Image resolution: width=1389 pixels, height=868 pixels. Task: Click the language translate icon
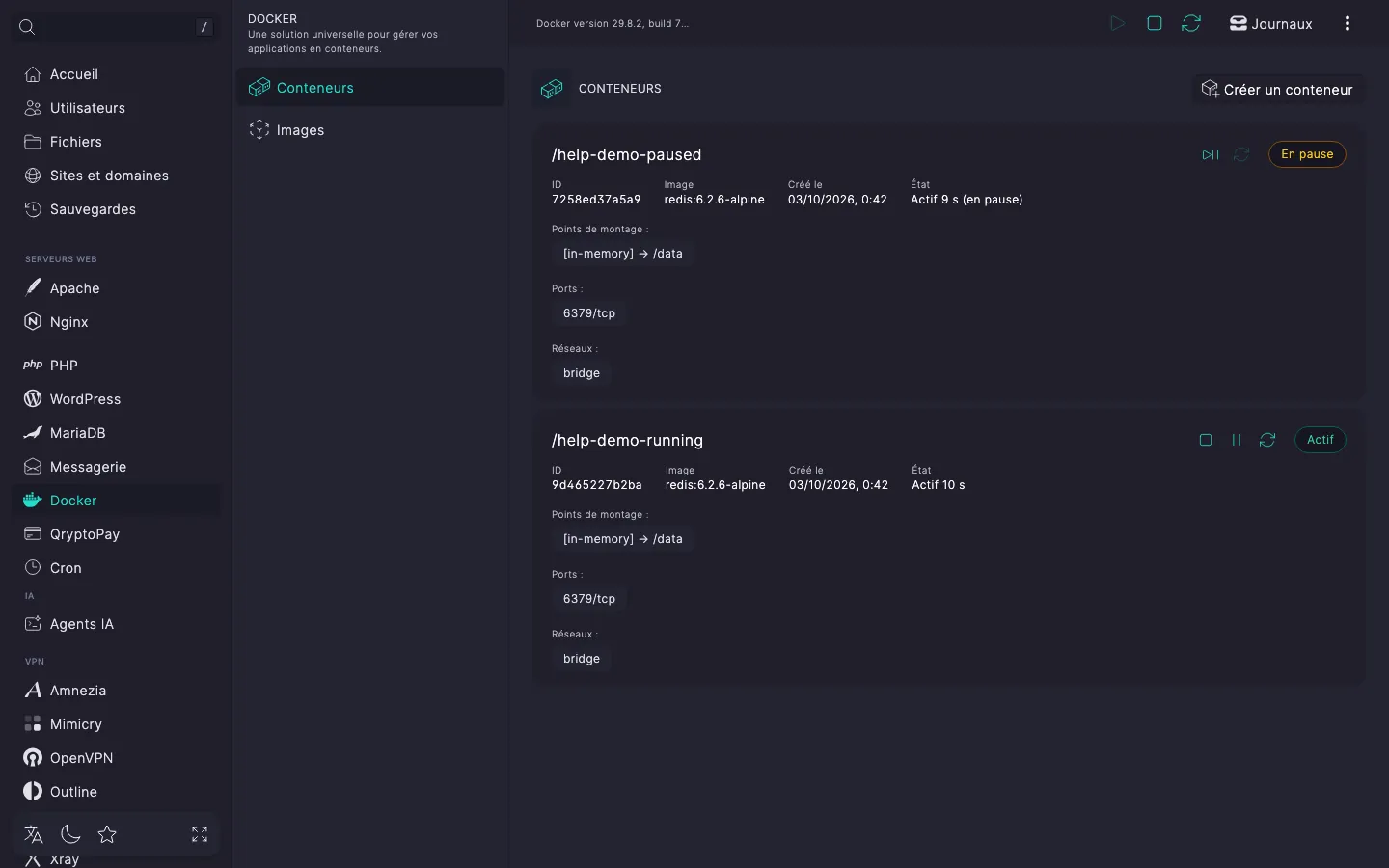(x=34, y=834)
